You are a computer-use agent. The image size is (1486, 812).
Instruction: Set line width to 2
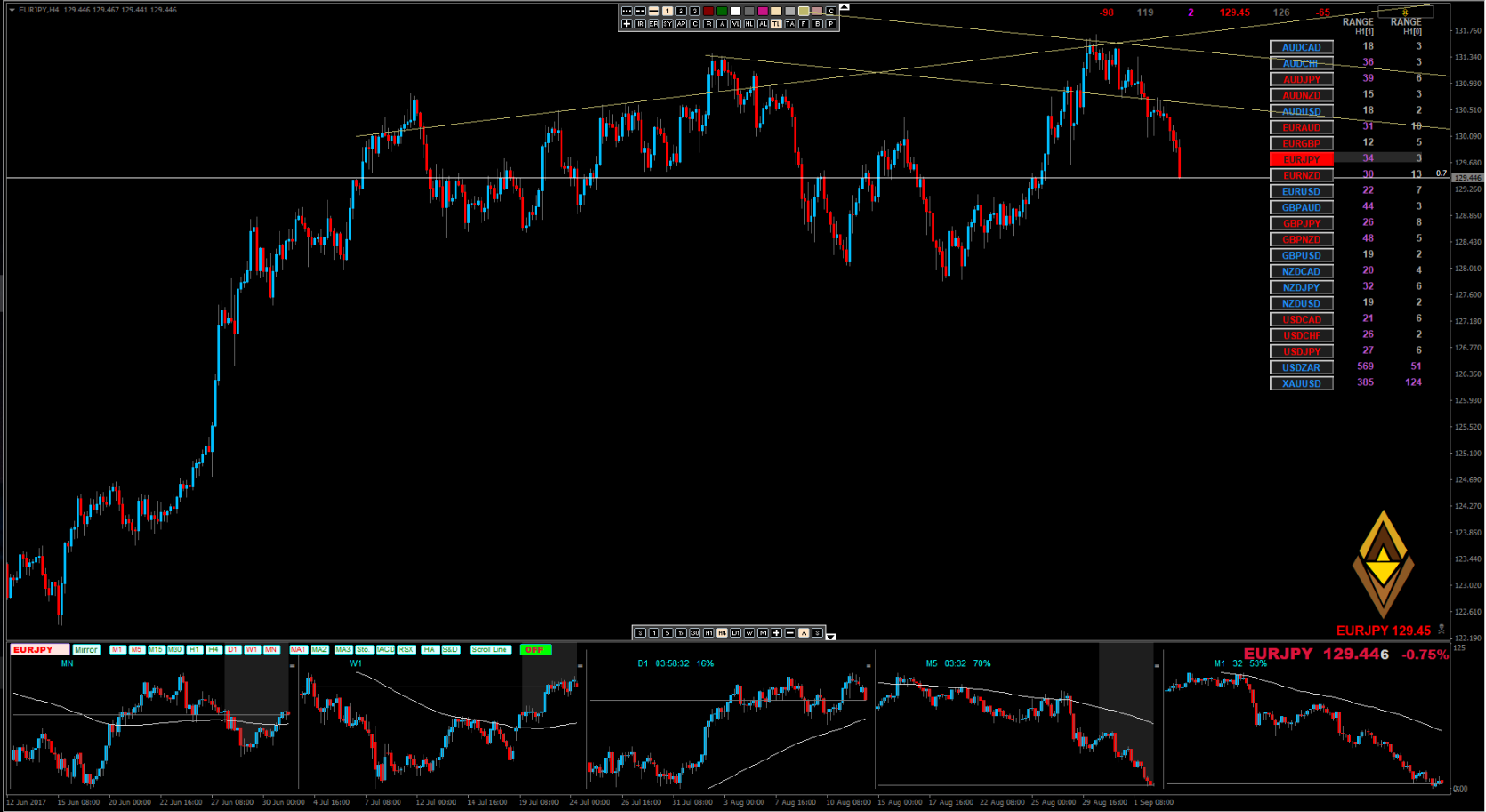coord(681,11)
